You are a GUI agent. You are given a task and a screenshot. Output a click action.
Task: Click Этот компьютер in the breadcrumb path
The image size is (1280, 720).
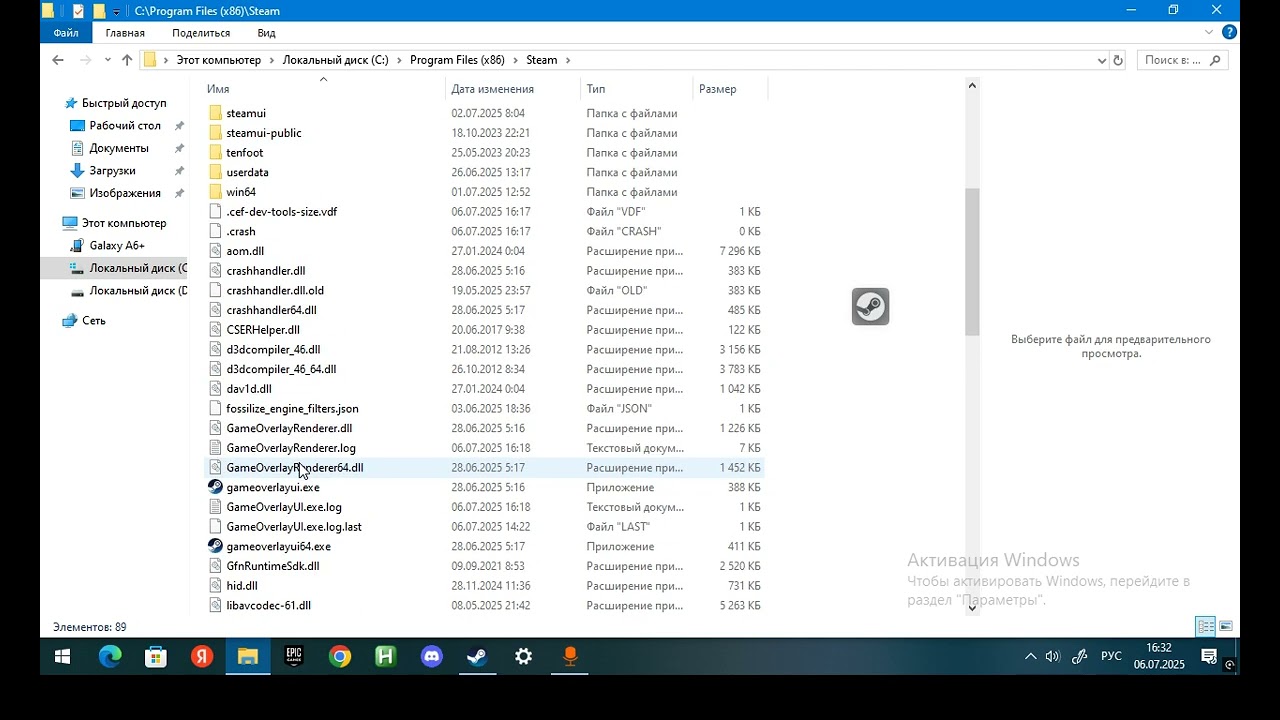218,60
